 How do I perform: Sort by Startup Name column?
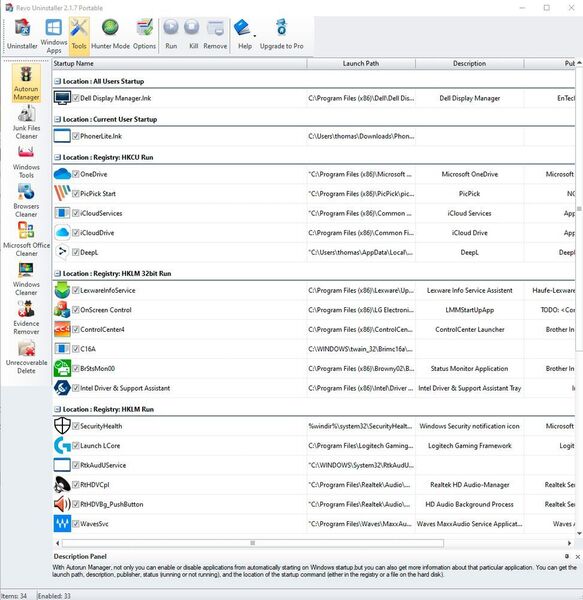[x=179, y=64]
